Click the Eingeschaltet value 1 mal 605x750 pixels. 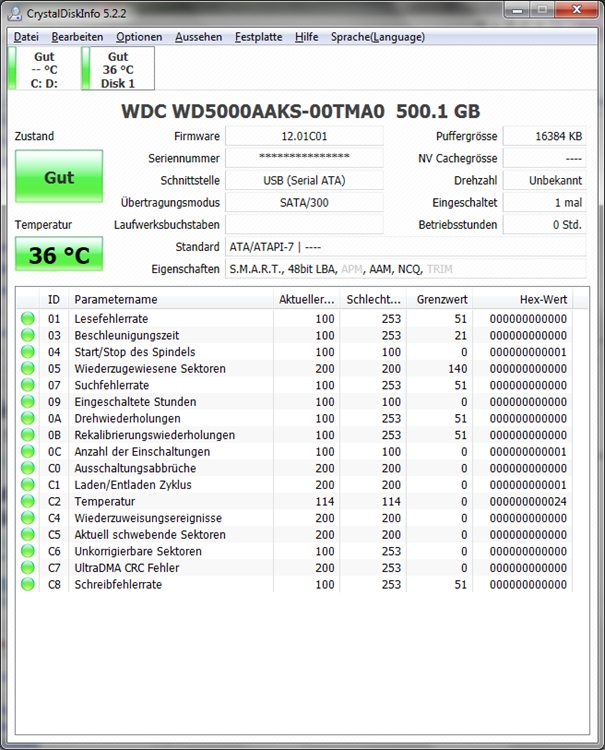click(x=544, y=202)
